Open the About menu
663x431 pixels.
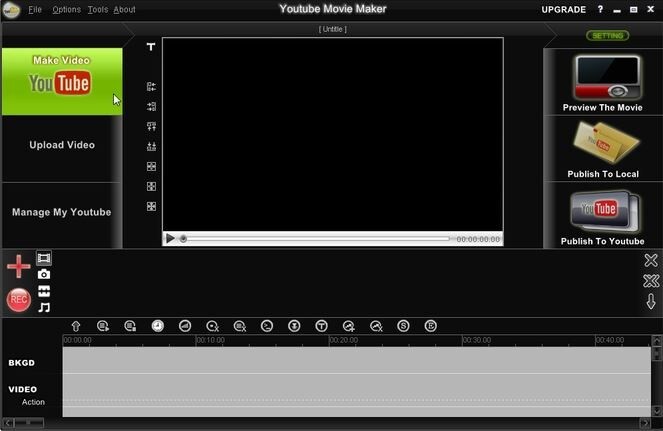coord(124,9)
